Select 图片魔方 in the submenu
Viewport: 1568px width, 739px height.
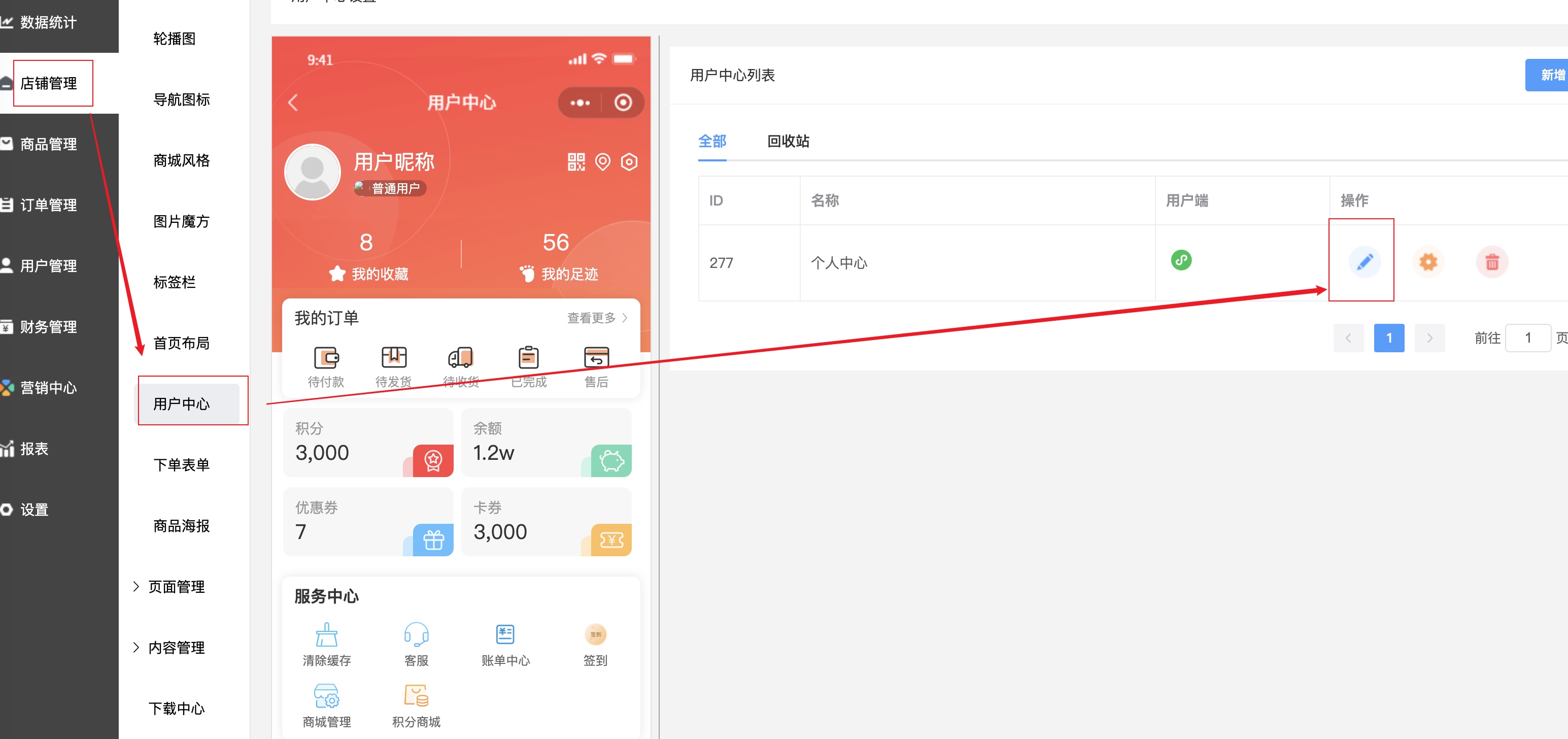[181, 221]
